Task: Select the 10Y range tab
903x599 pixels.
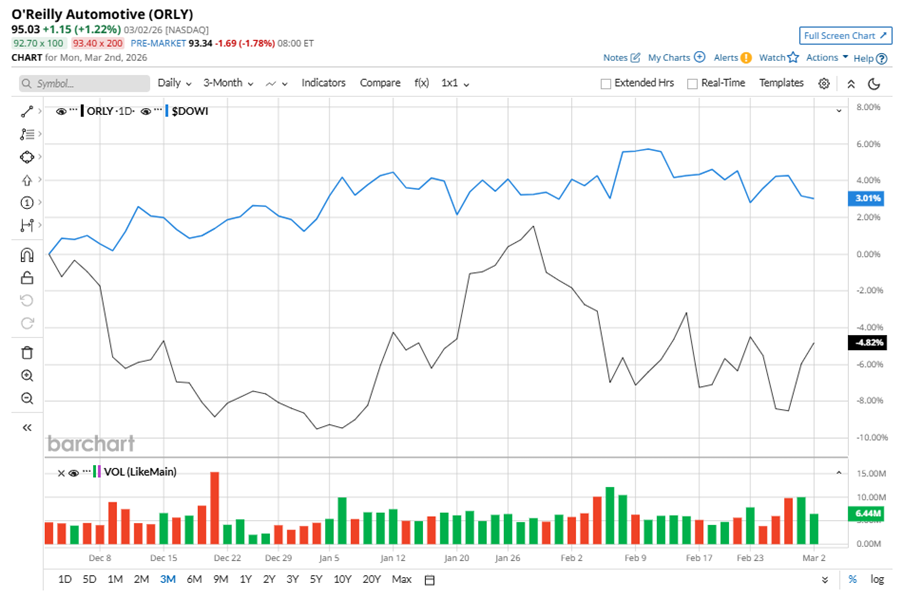Action: coord(342,579)
